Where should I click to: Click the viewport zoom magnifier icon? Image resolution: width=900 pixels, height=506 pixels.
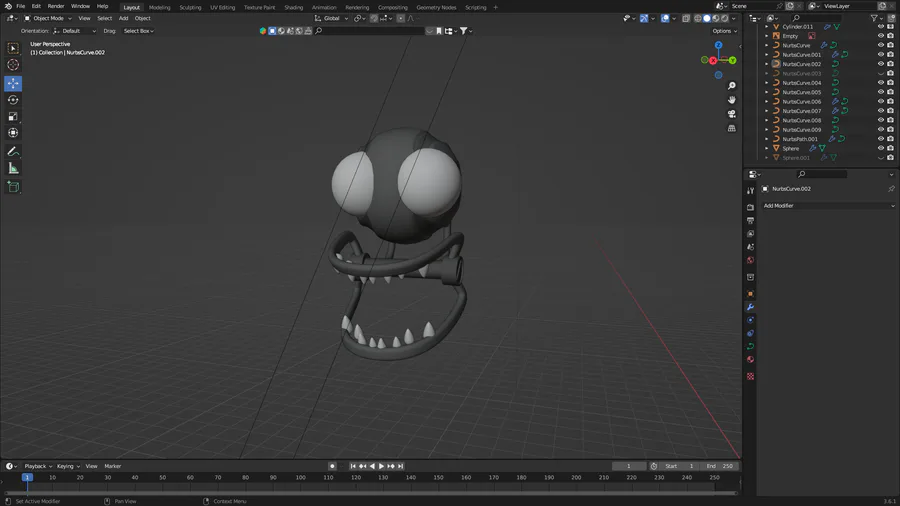(732, 85)
